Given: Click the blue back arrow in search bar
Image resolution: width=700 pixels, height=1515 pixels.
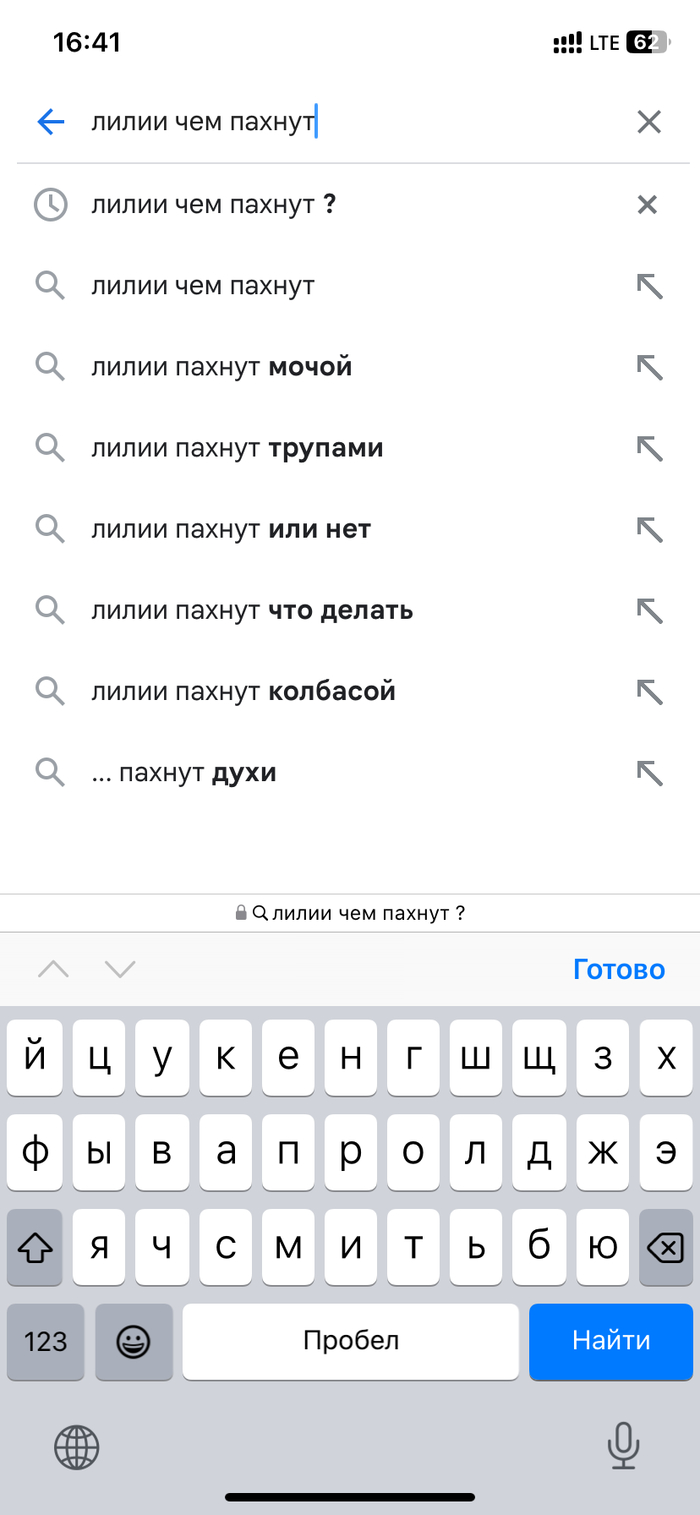Looking at the screenshot, I should (x=49, y=121).
